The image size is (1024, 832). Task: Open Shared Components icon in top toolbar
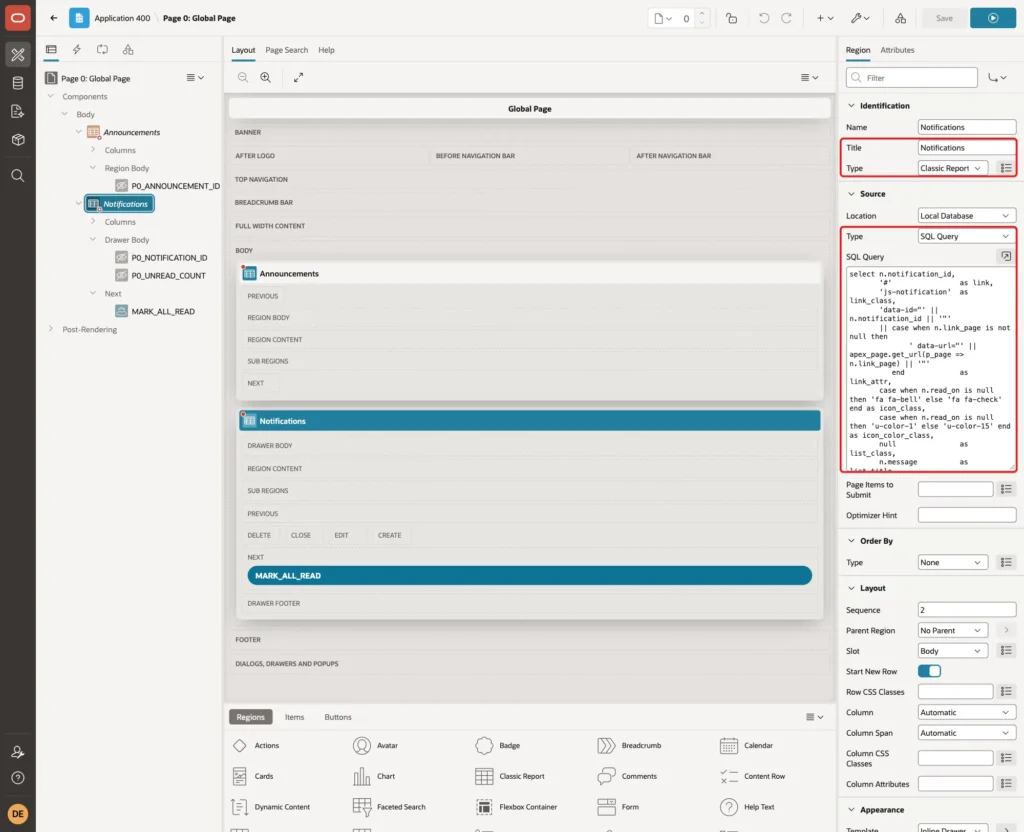(900, 18)
